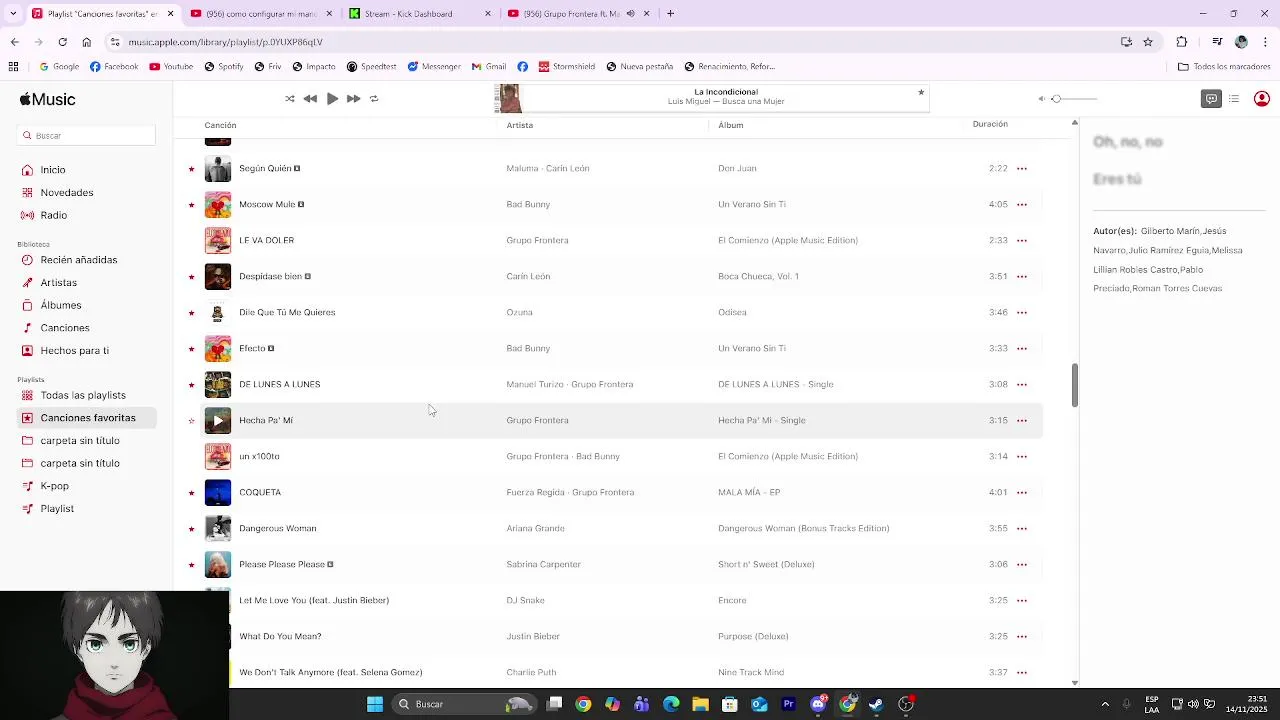Skip to the previous track
This screenshot has height=720, width=1280.
(x=310, y=99)
